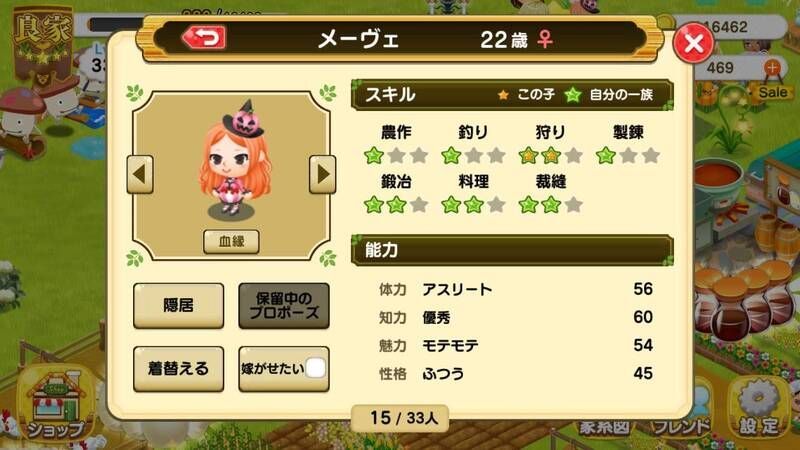Select the character avatar メーヴェ portrait
Viewport: 800px width, 450px height.
pos(233,160)
